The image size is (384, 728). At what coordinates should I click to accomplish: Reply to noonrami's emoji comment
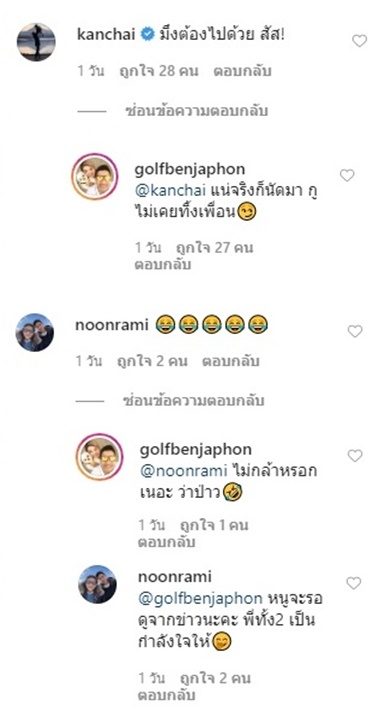coord(231,361)
